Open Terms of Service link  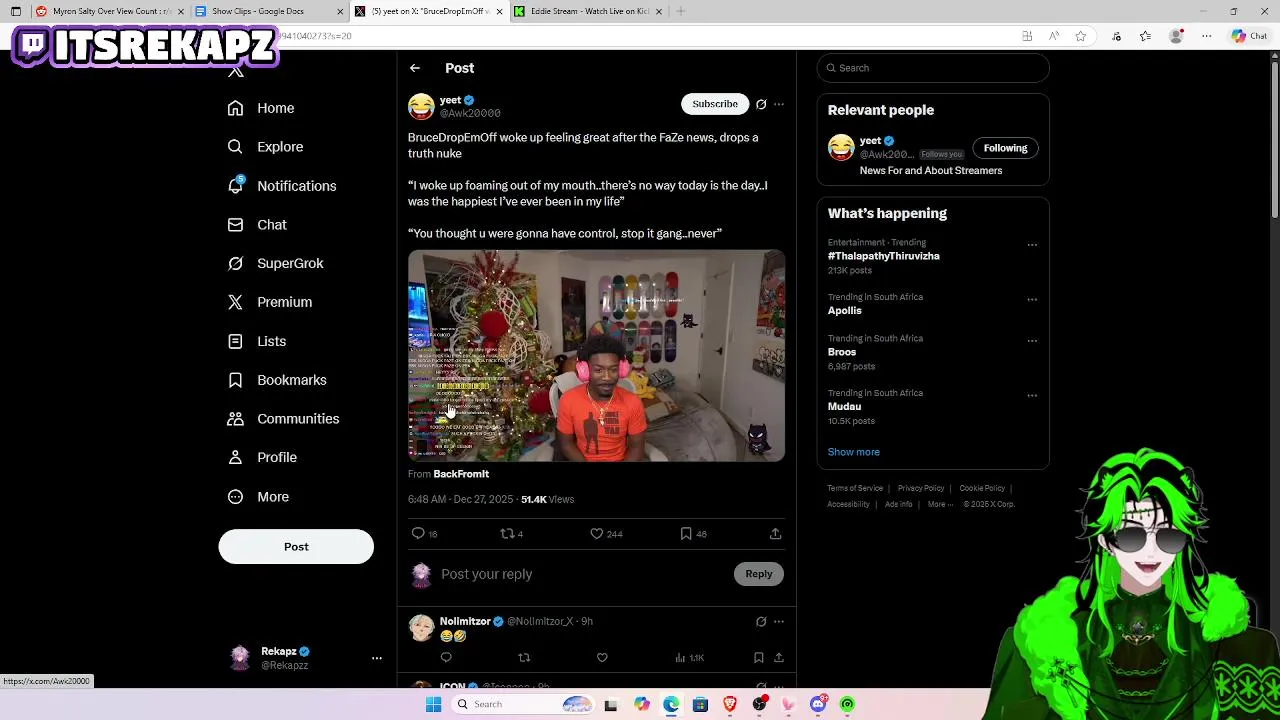855,488
